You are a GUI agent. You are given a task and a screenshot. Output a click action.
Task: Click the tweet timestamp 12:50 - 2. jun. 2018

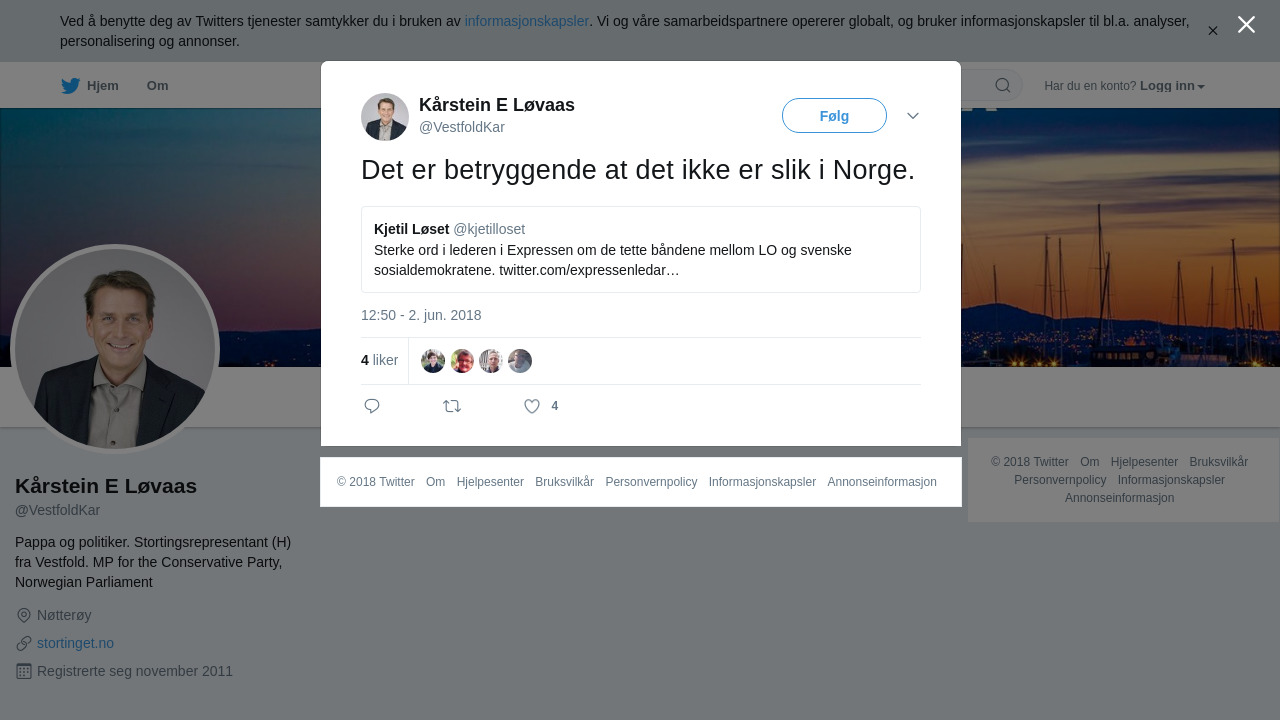pyautogui.click(x=421, y=315)
